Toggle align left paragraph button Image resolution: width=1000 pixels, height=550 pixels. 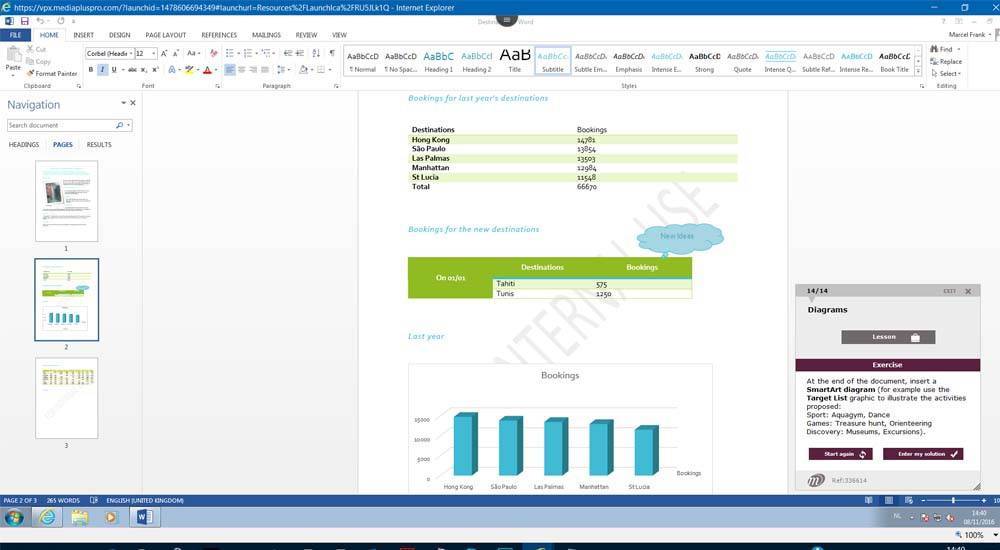coord(229,70)
